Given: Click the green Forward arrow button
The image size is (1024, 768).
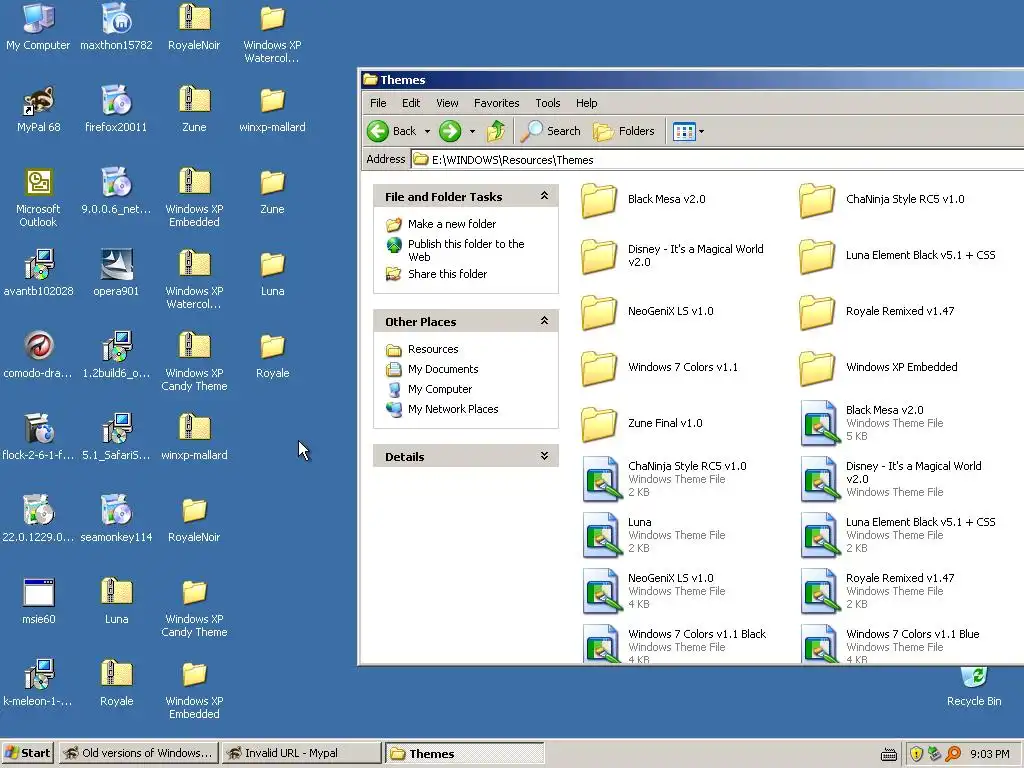Looking at the screenshot, I should (450, 131).
